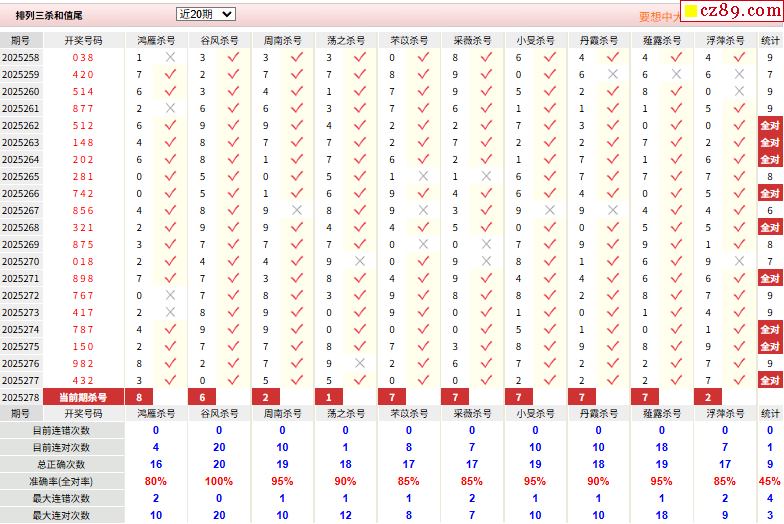Screen dimensions: 784x524
Task: Click the red 8 current kill number for 鸿雁
Action: pyautogui.click(x=139, y=398)
